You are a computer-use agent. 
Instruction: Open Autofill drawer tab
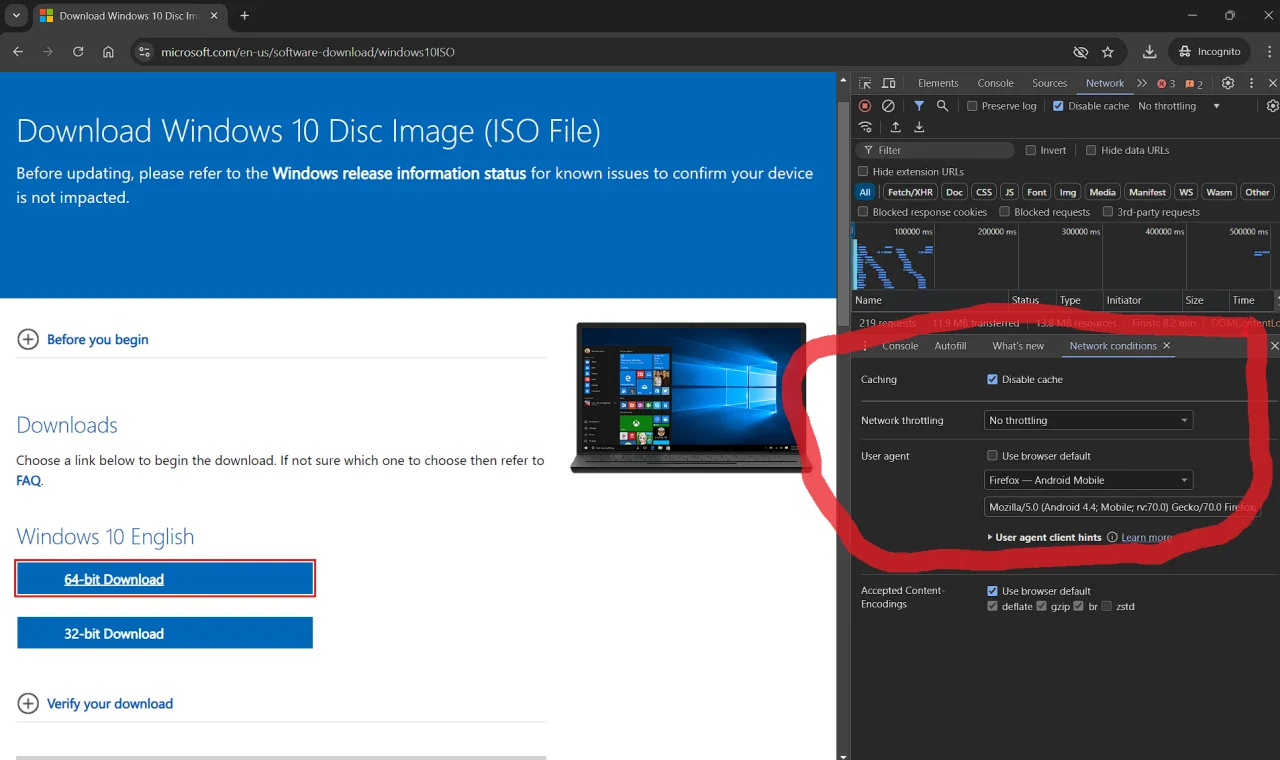[x=950, y=346]
